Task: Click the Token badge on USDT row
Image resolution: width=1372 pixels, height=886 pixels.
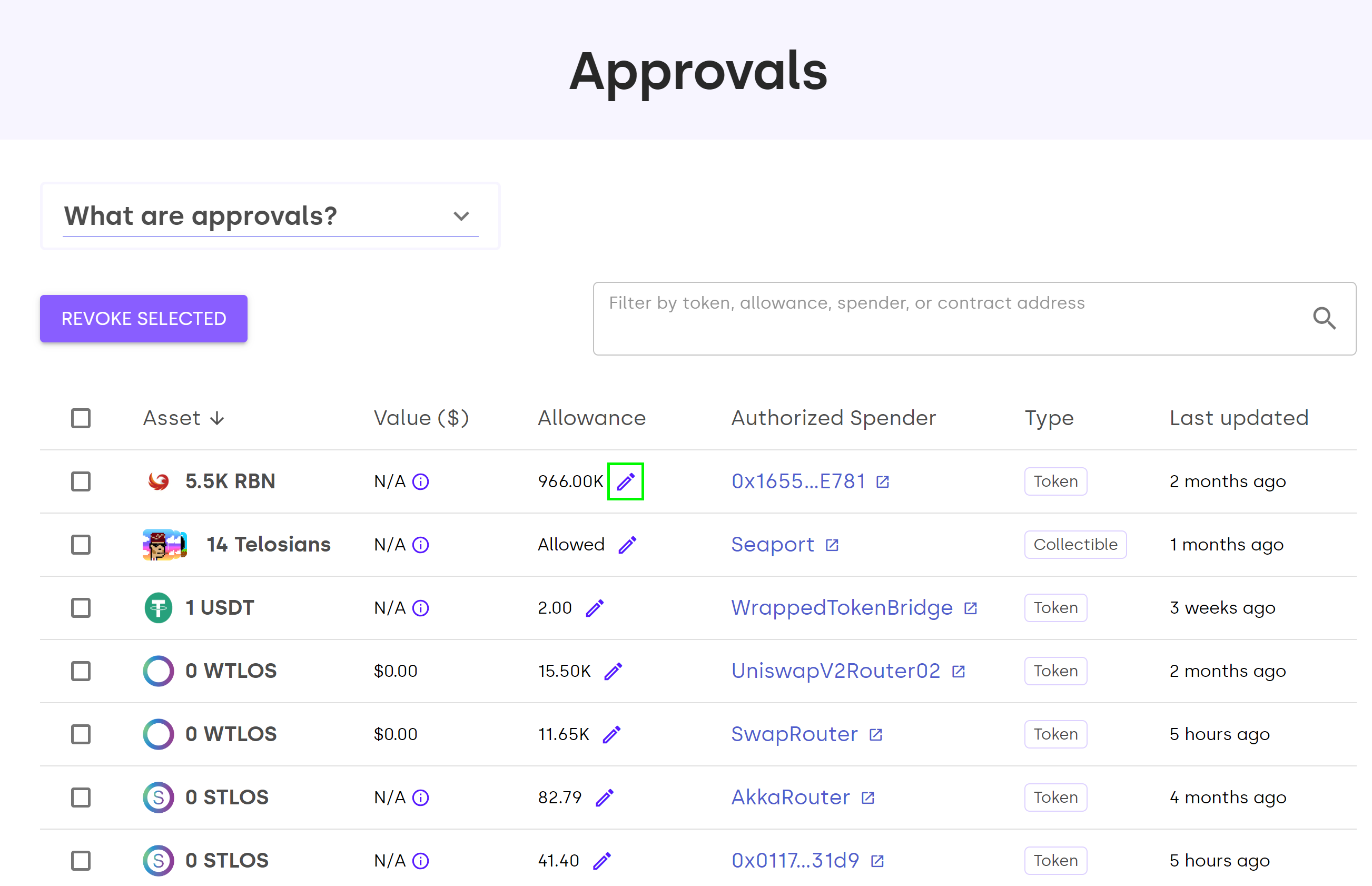Action: coord(1055,607)
